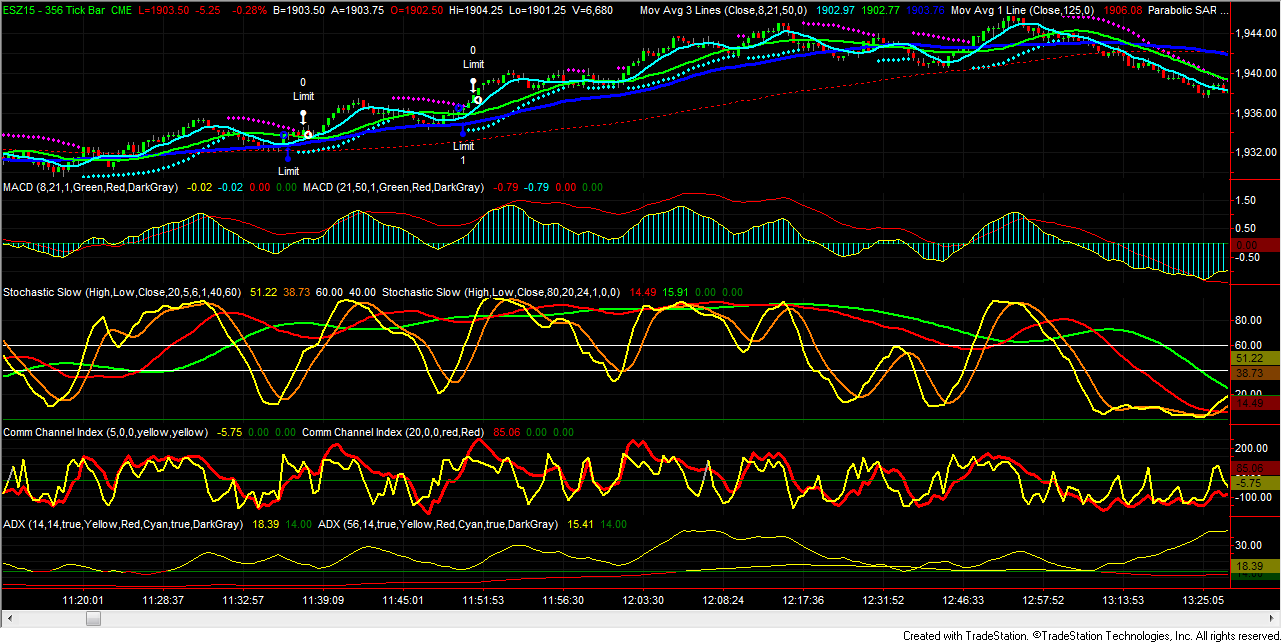The width and height of the screenshot is (1282, 642).
Task: Click the 'Limit 1' order marker label
Action: (462, 153)
